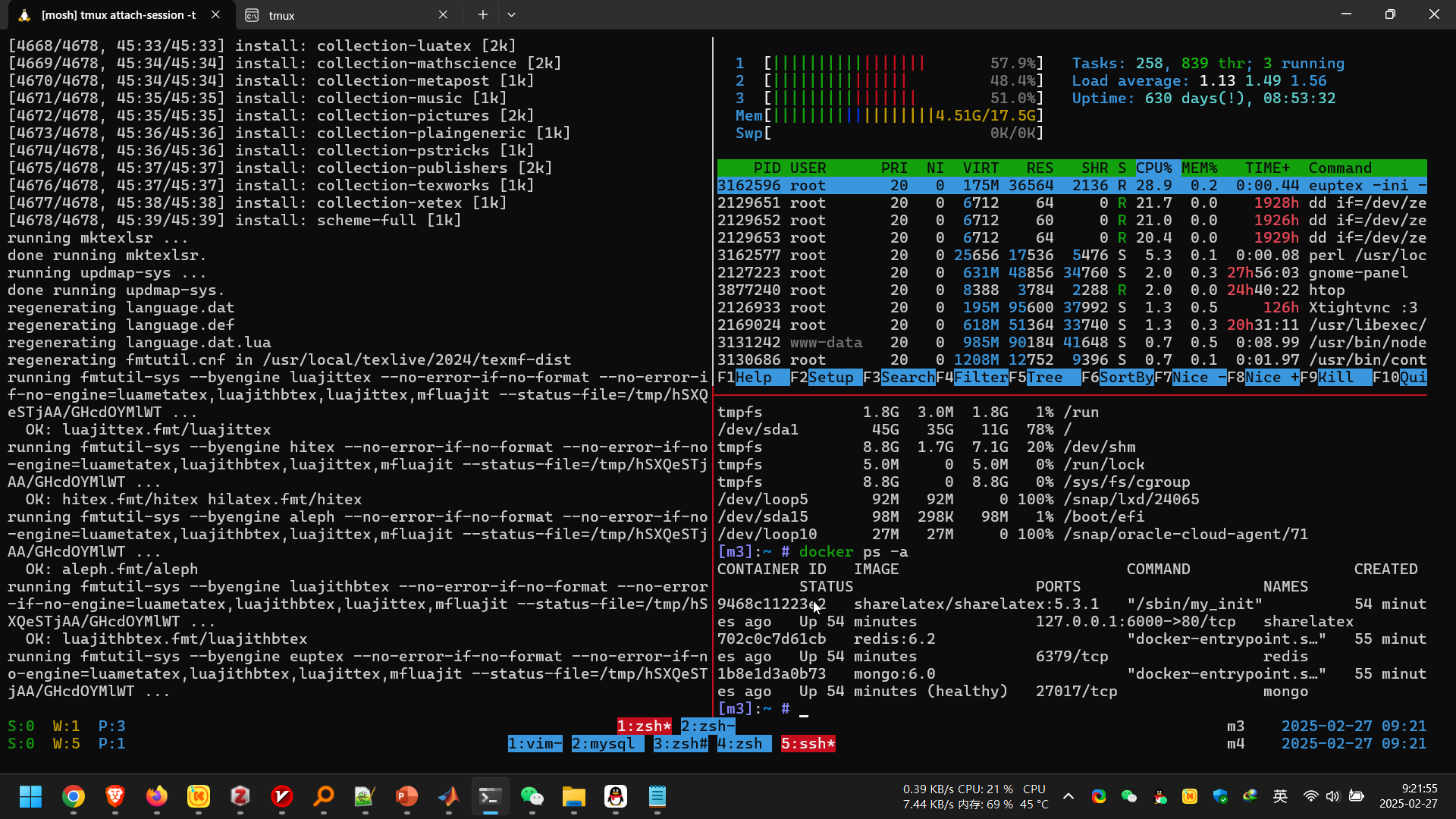Click the WeChat system tray icon
This screenshot has width=1456, height=819.
[1129, 796]
